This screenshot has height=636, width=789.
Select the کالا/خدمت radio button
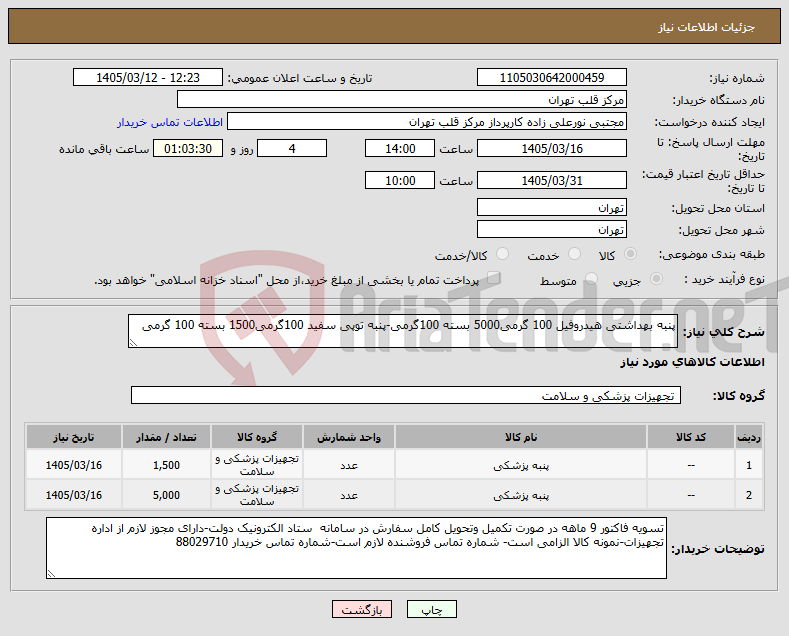click(502, 254)
